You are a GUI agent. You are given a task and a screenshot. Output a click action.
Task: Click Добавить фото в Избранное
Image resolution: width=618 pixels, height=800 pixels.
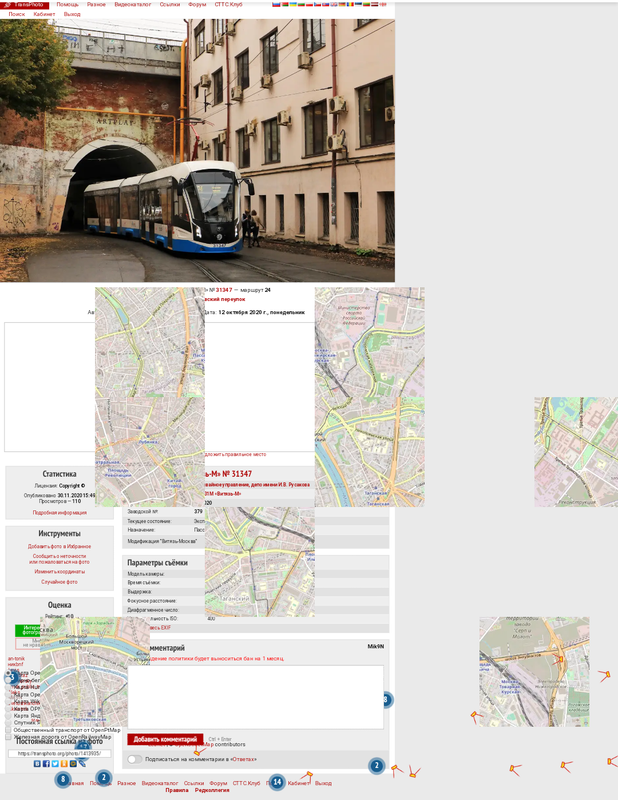click(x=59, y=546)
